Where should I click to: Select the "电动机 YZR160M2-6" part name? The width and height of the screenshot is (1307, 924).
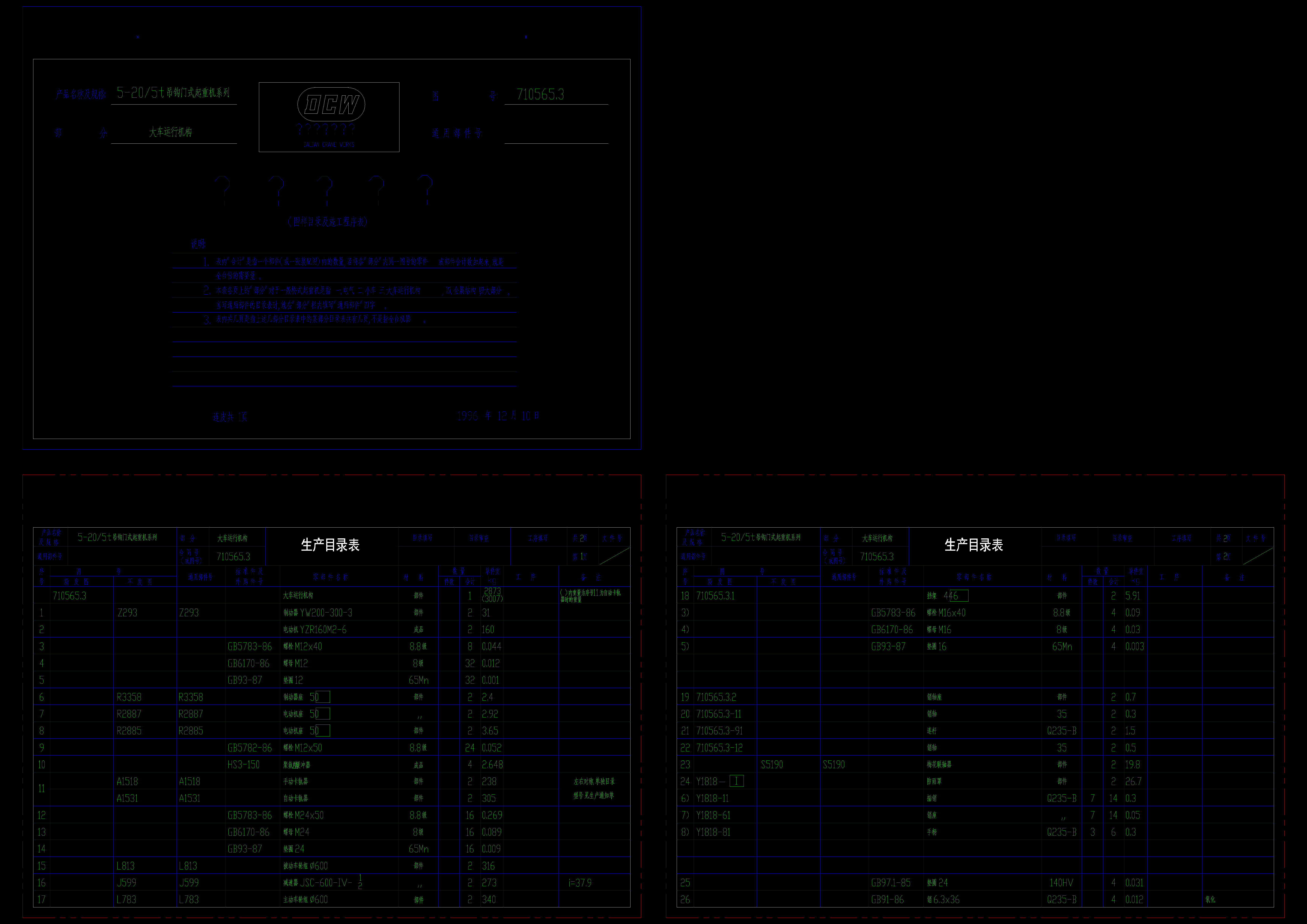click(x=315, y=630)
